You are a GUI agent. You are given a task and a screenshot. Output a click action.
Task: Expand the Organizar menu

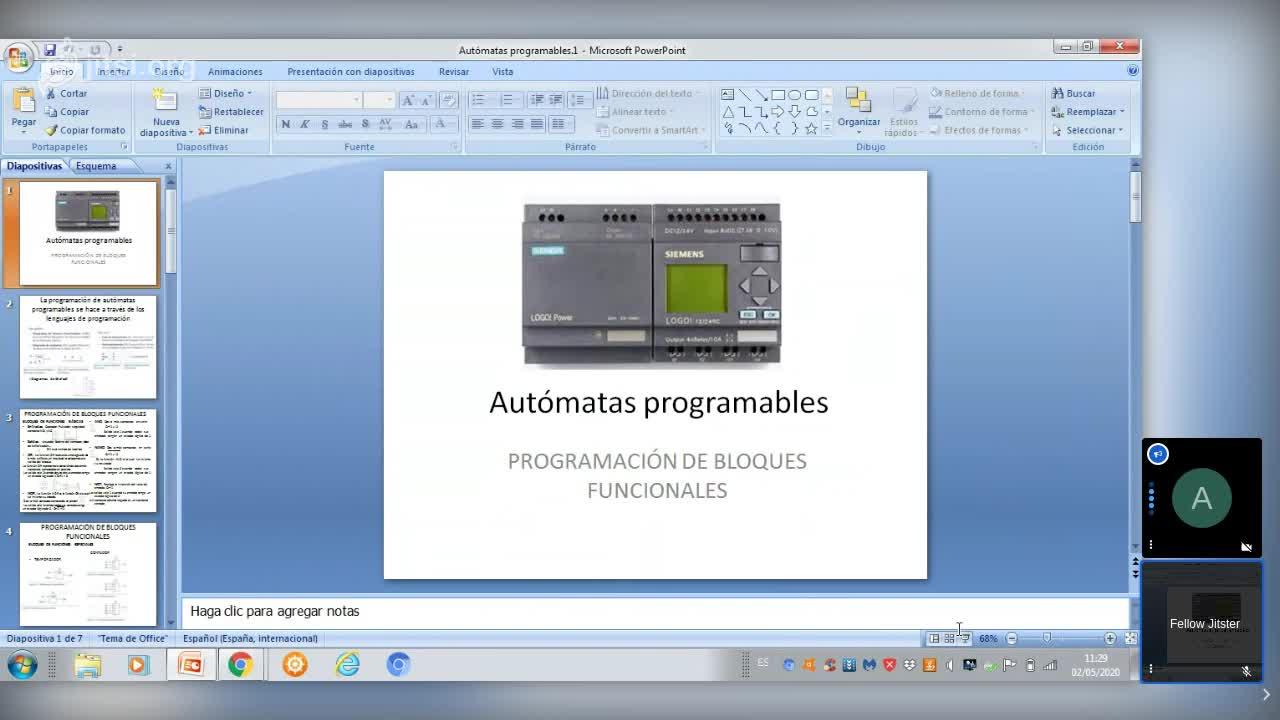859,112
